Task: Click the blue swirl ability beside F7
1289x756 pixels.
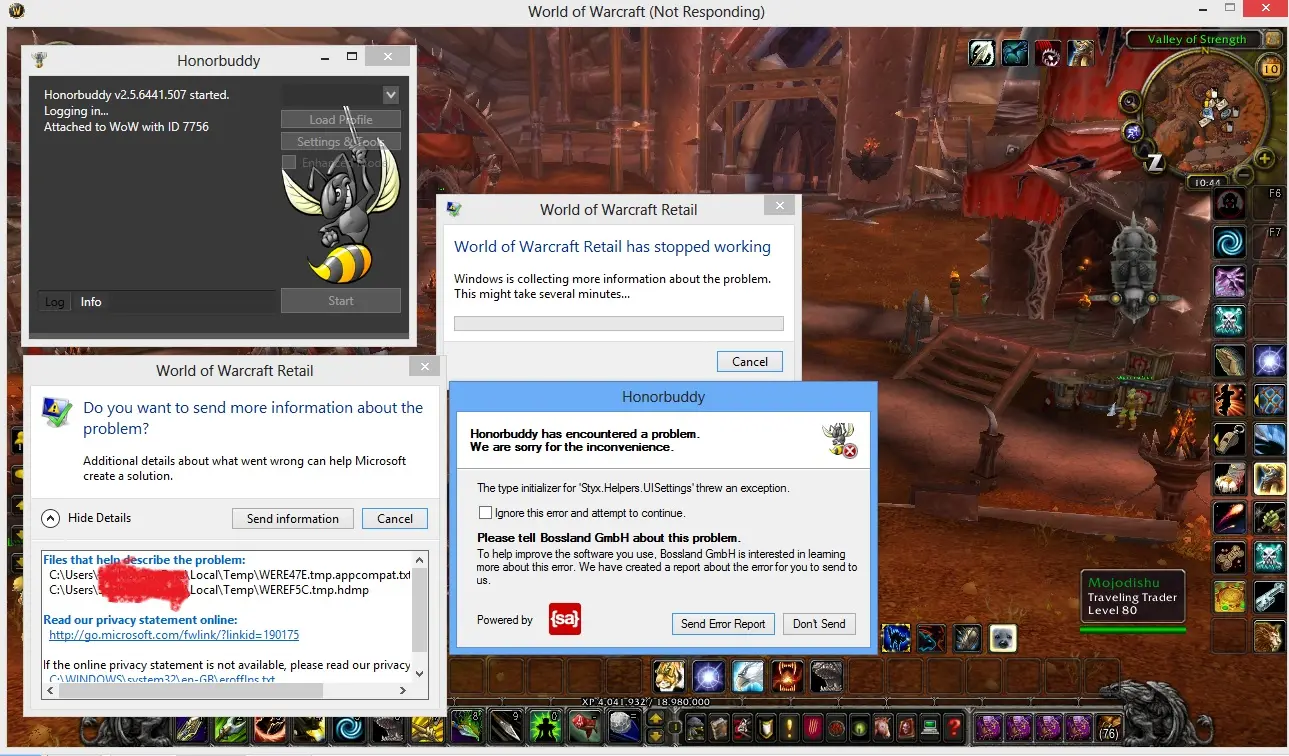Action: click(x=1229, y=242)
